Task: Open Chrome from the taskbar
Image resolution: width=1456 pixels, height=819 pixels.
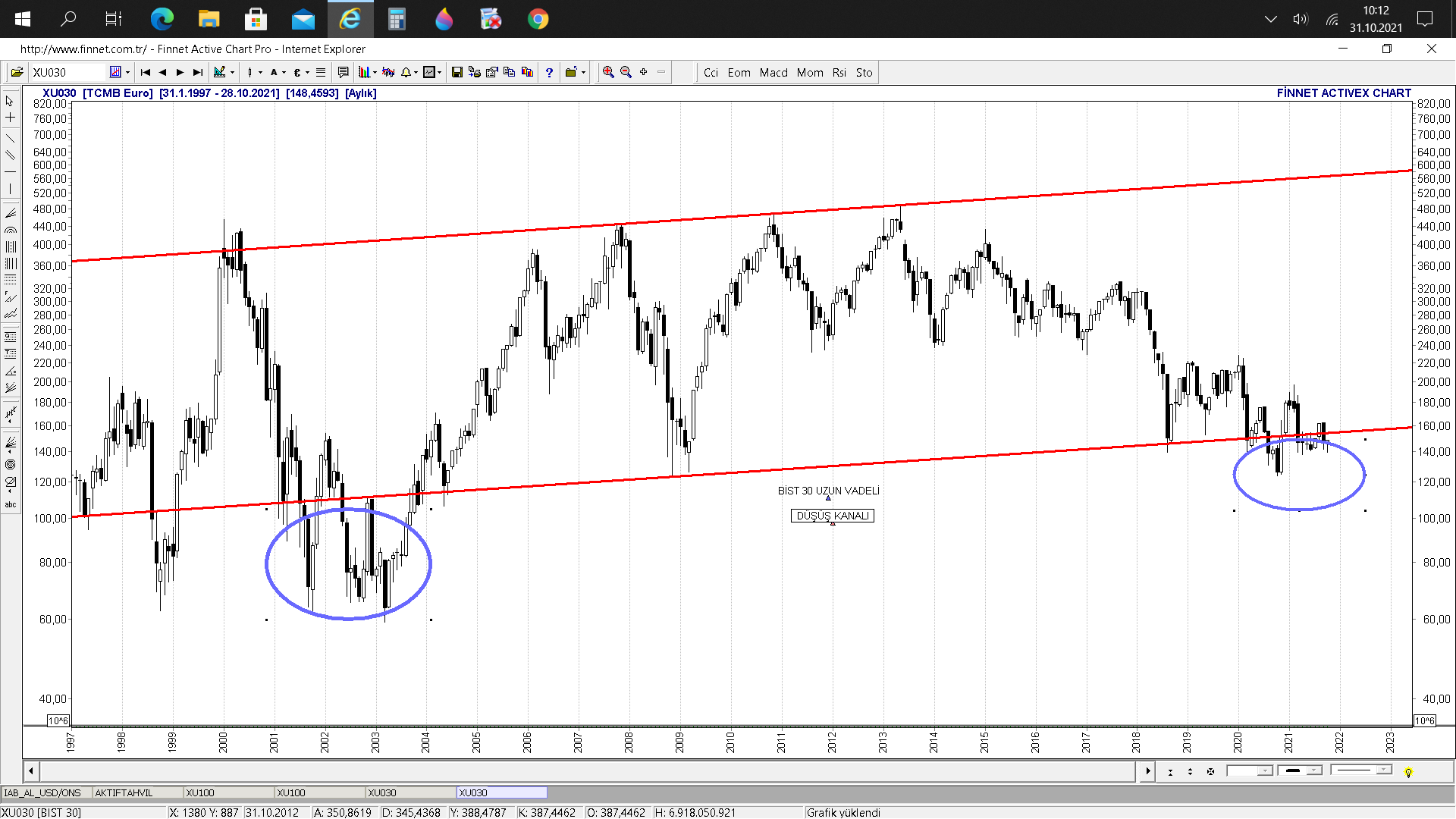Action: (x=538, y=19)
